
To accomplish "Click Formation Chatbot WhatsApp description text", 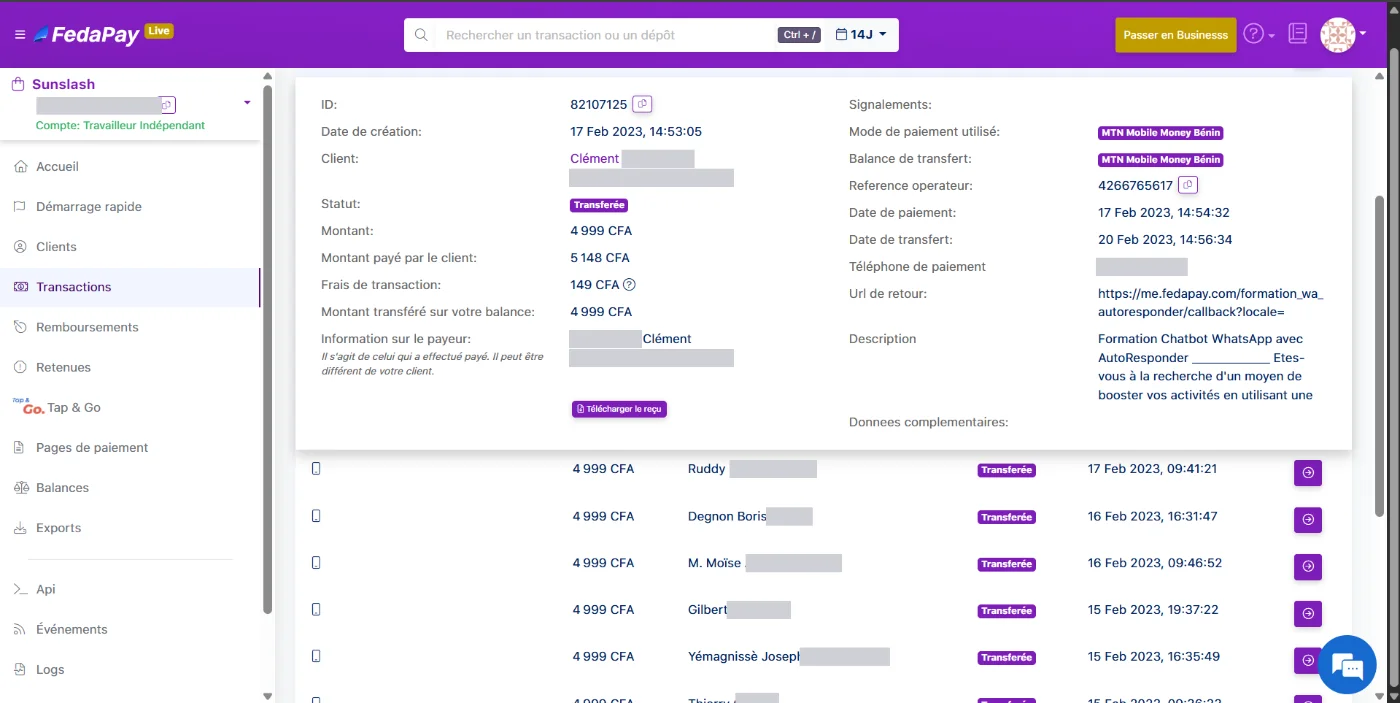I will point(1205,366).
